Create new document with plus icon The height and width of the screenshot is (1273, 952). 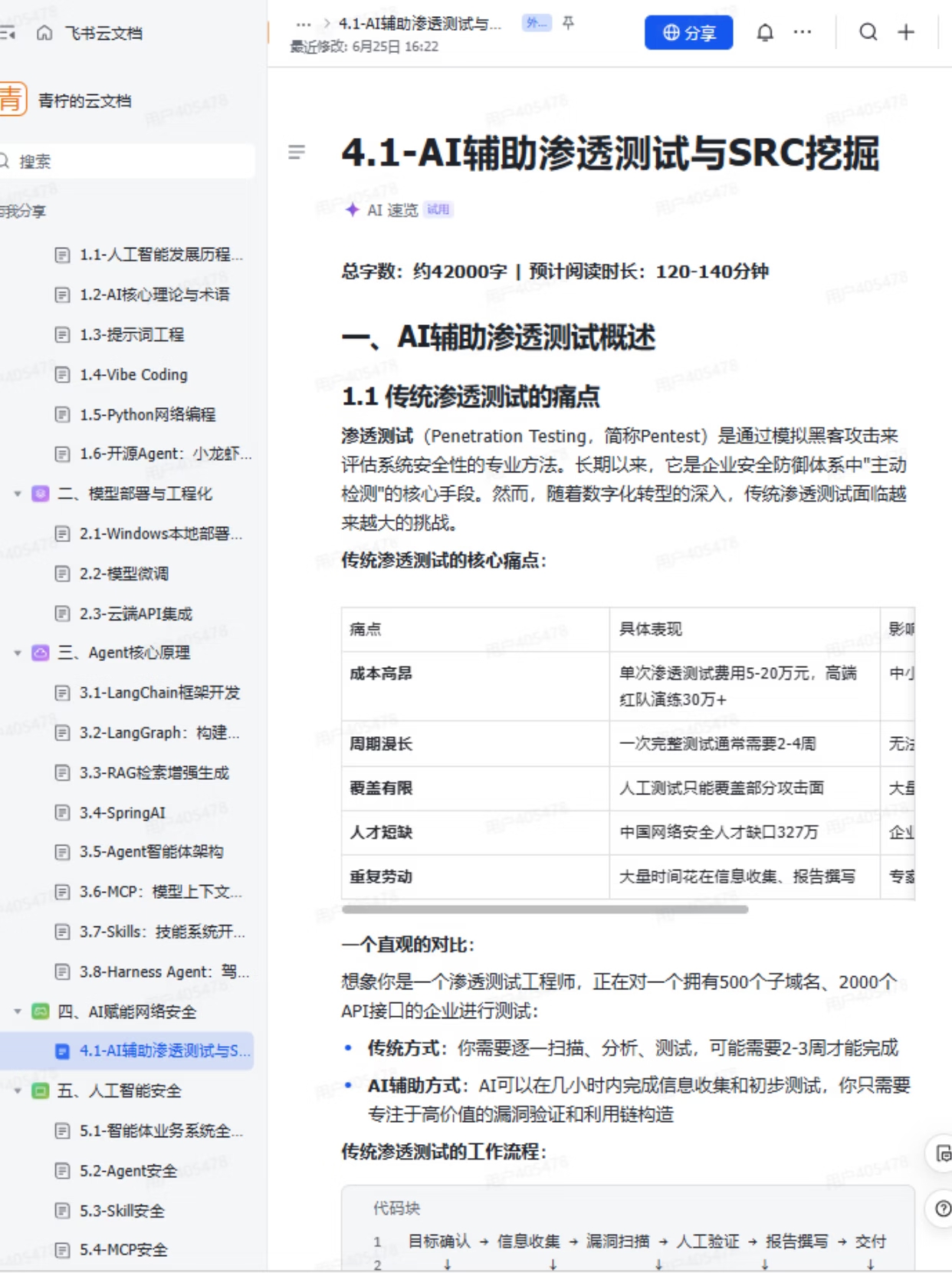point(906,32)
